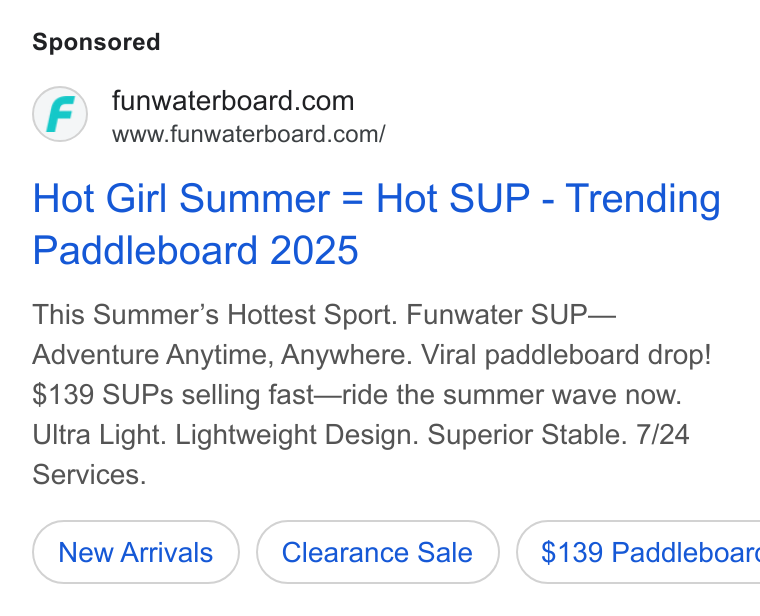Open the Hot Girl Summer ad headline
This screenshot has height=616, width=760.
[377, 224]
